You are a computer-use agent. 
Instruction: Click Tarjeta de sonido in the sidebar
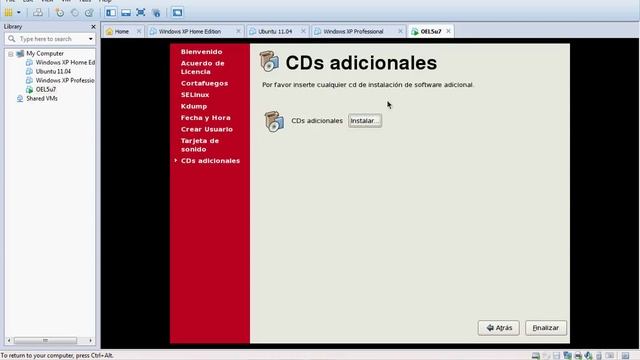[x=200, y=145]
